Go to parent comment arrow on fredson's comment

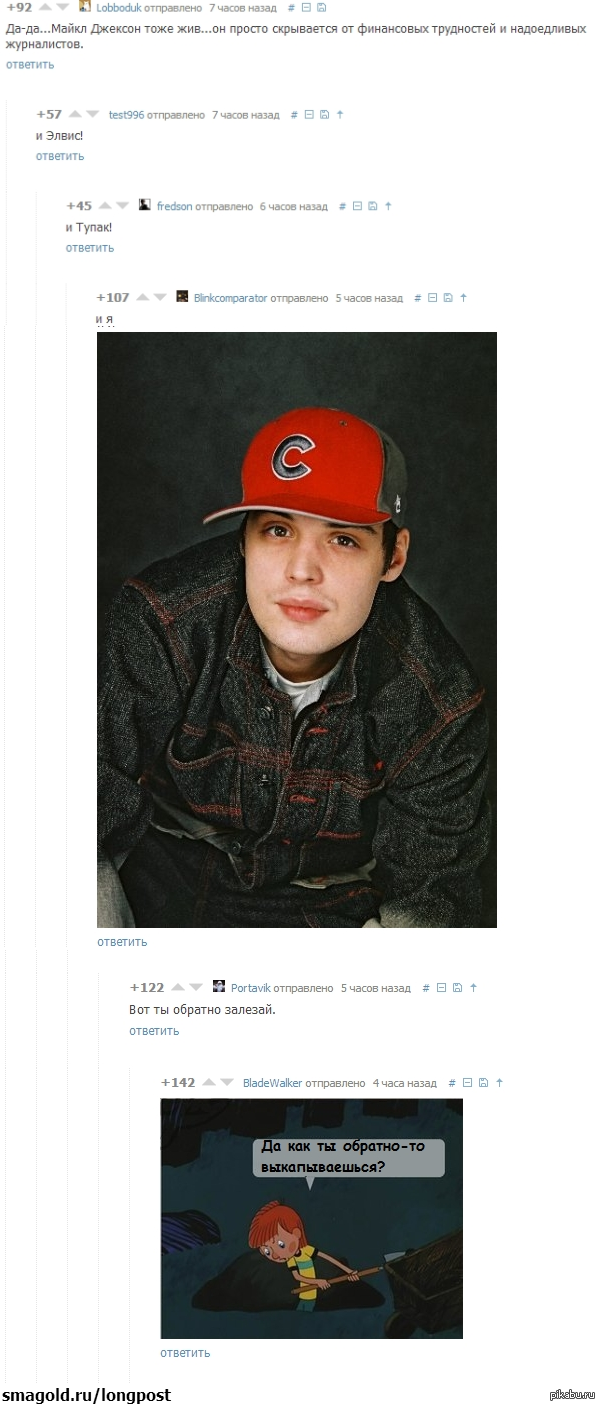click(x=388, y=206)
